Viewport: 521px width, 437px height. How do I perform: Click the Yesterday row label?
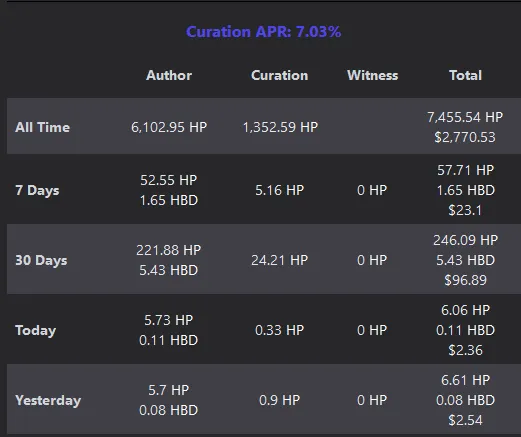48,401
